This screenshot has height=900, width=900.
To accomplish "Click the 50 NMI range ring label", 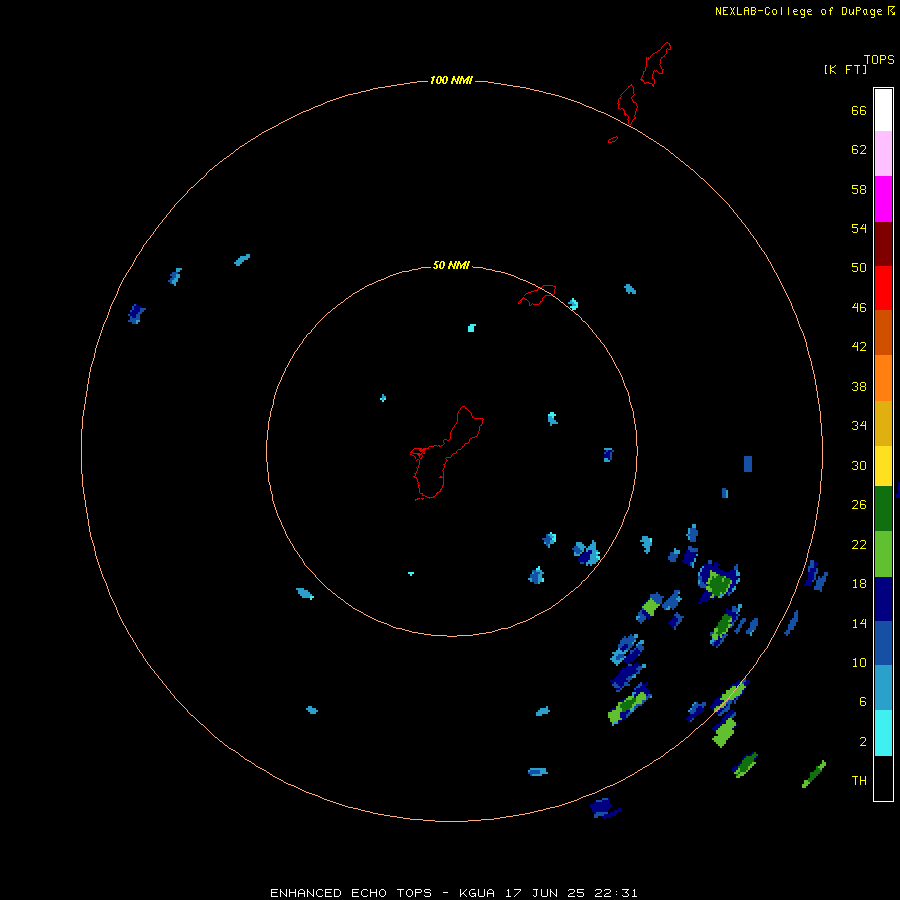I will [451, 265].
